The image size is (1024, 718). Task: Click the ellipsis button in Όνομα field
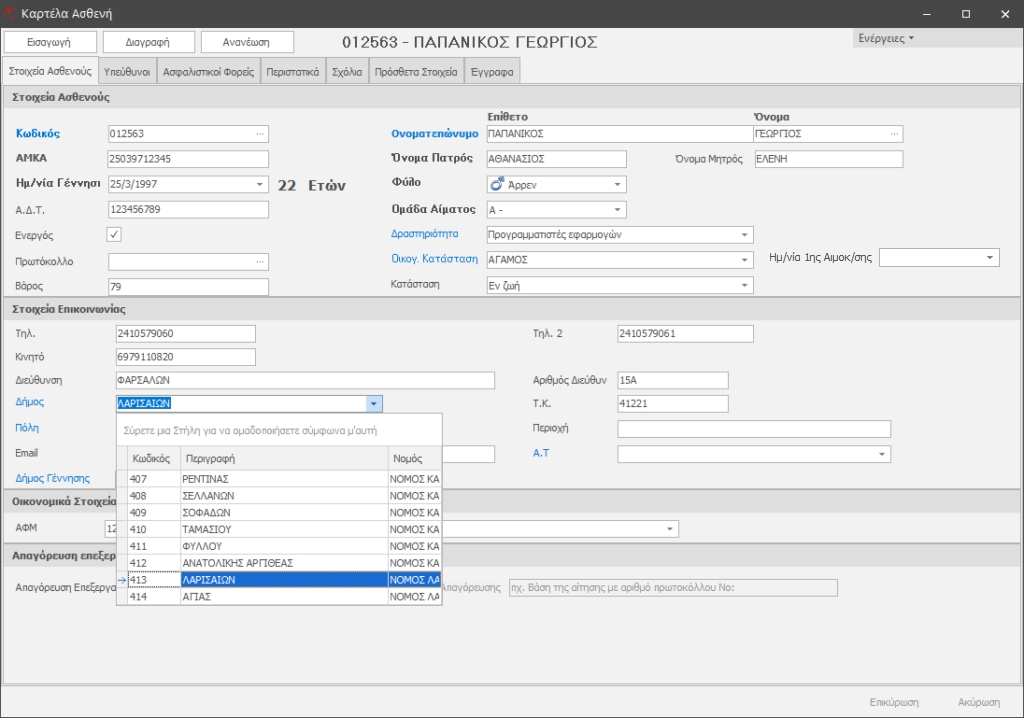tap(894, 133)
